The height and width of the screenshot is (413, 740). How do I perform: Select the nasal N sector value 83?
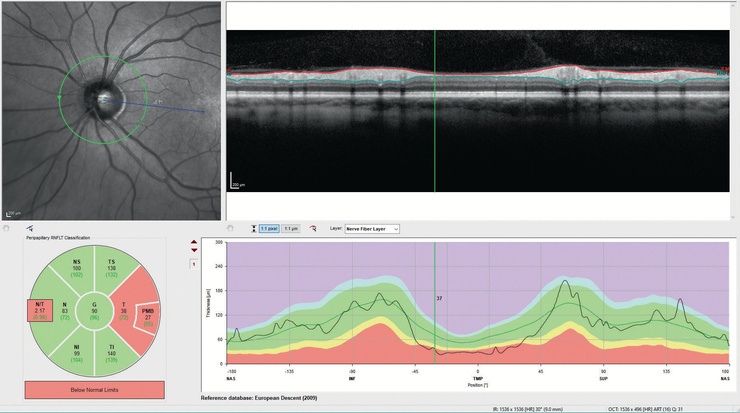pyautogui.click(x=65, y=312)
